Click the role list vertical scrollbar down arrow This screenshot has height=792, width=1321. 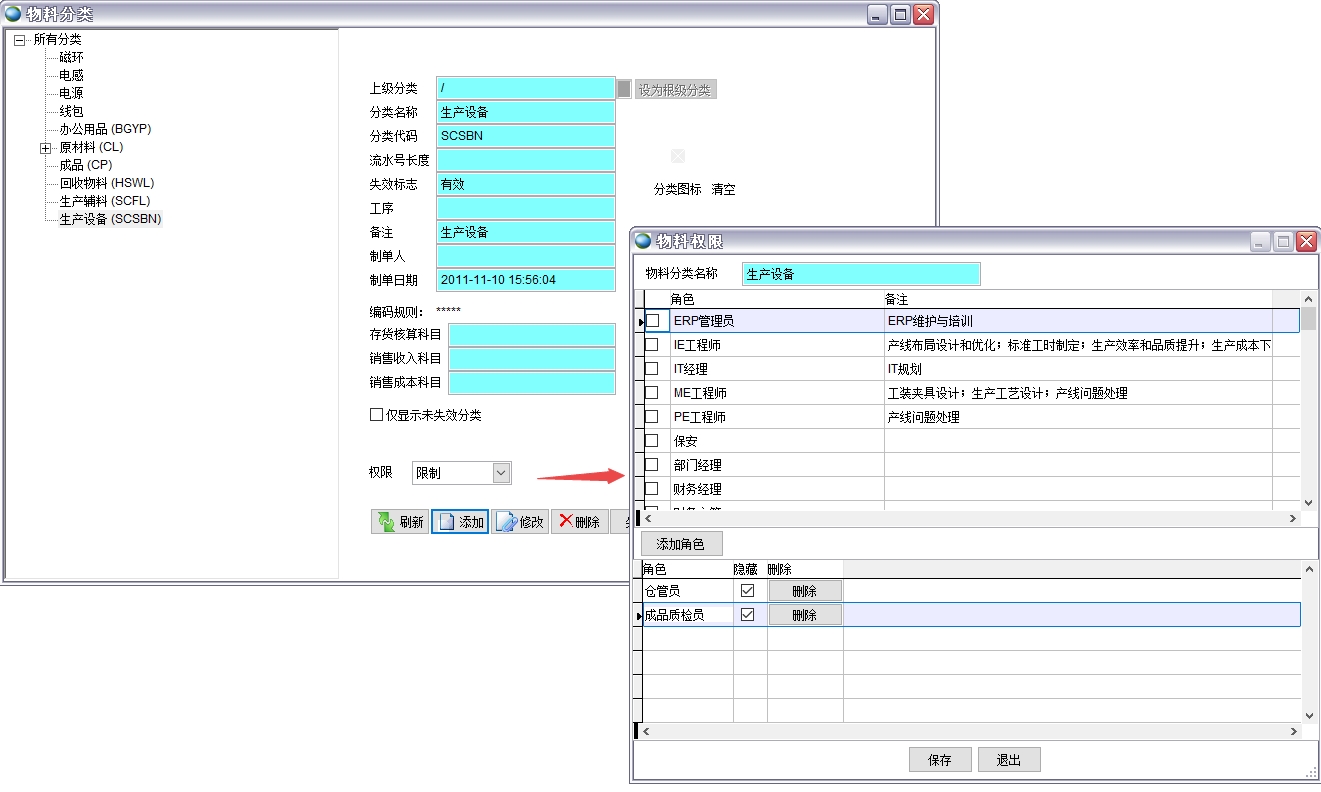1308,503
